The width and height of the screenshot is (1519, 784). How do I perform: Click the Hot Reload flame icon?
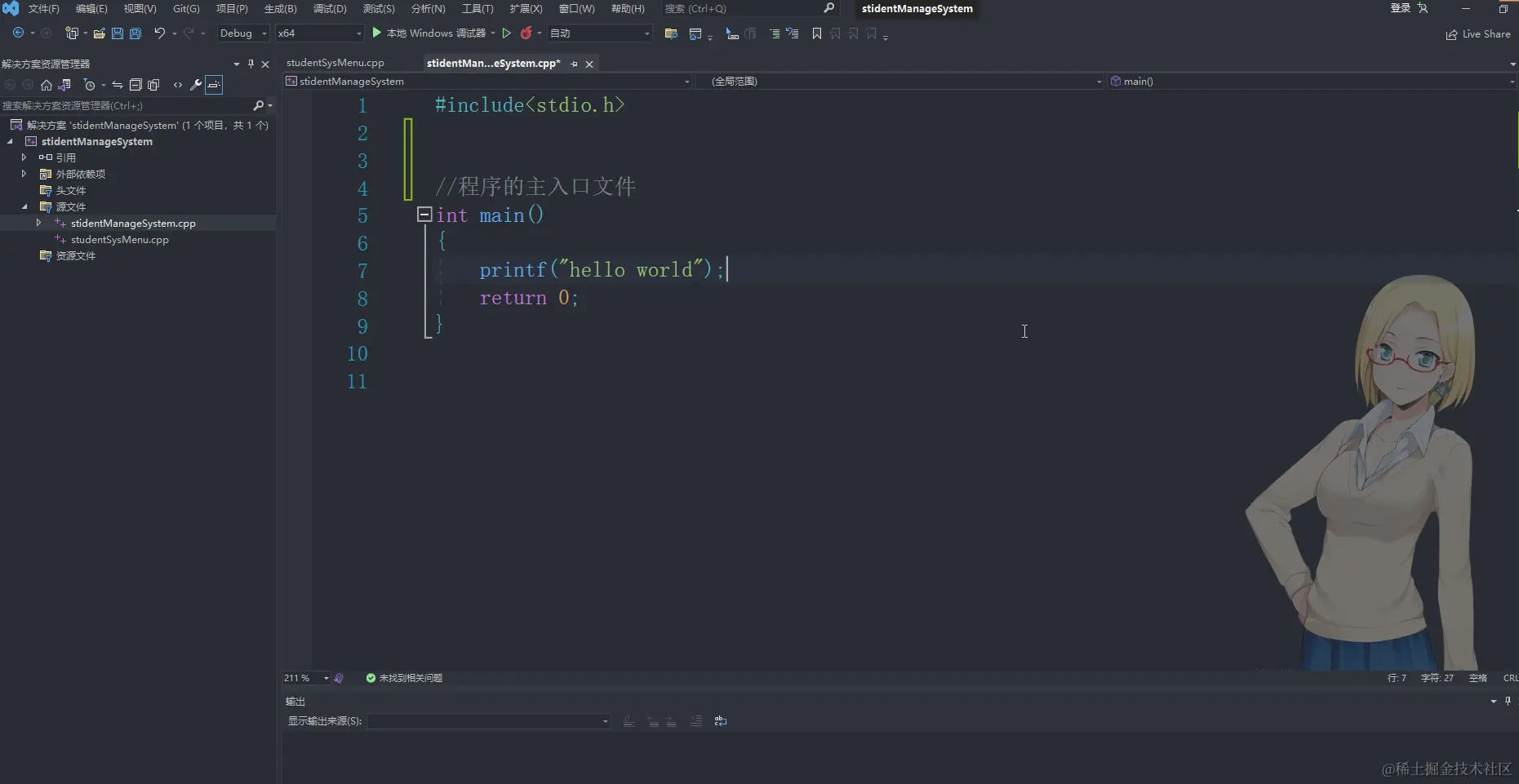[526, 33]
